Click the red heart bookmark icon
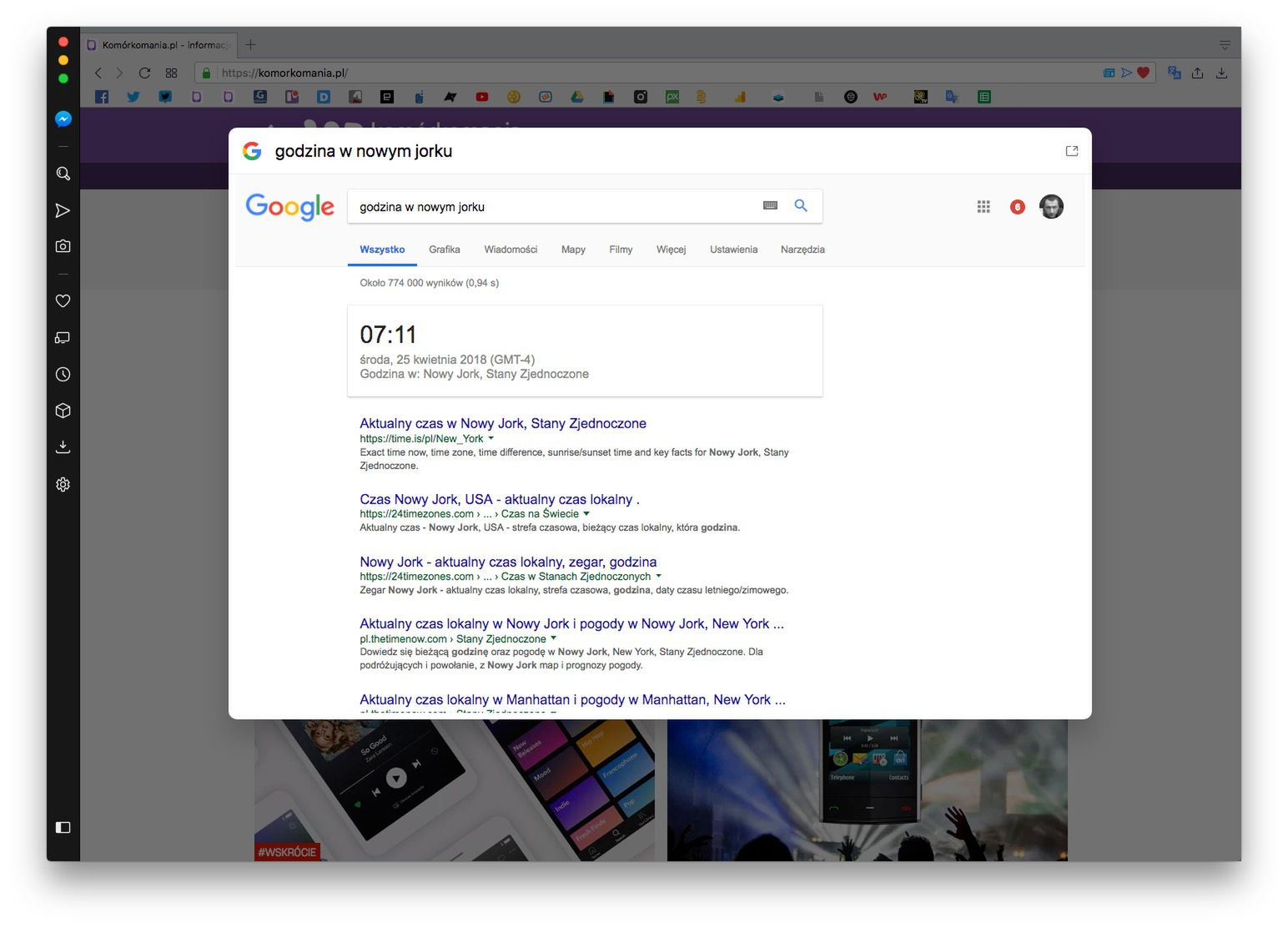 pos(1144,73)
